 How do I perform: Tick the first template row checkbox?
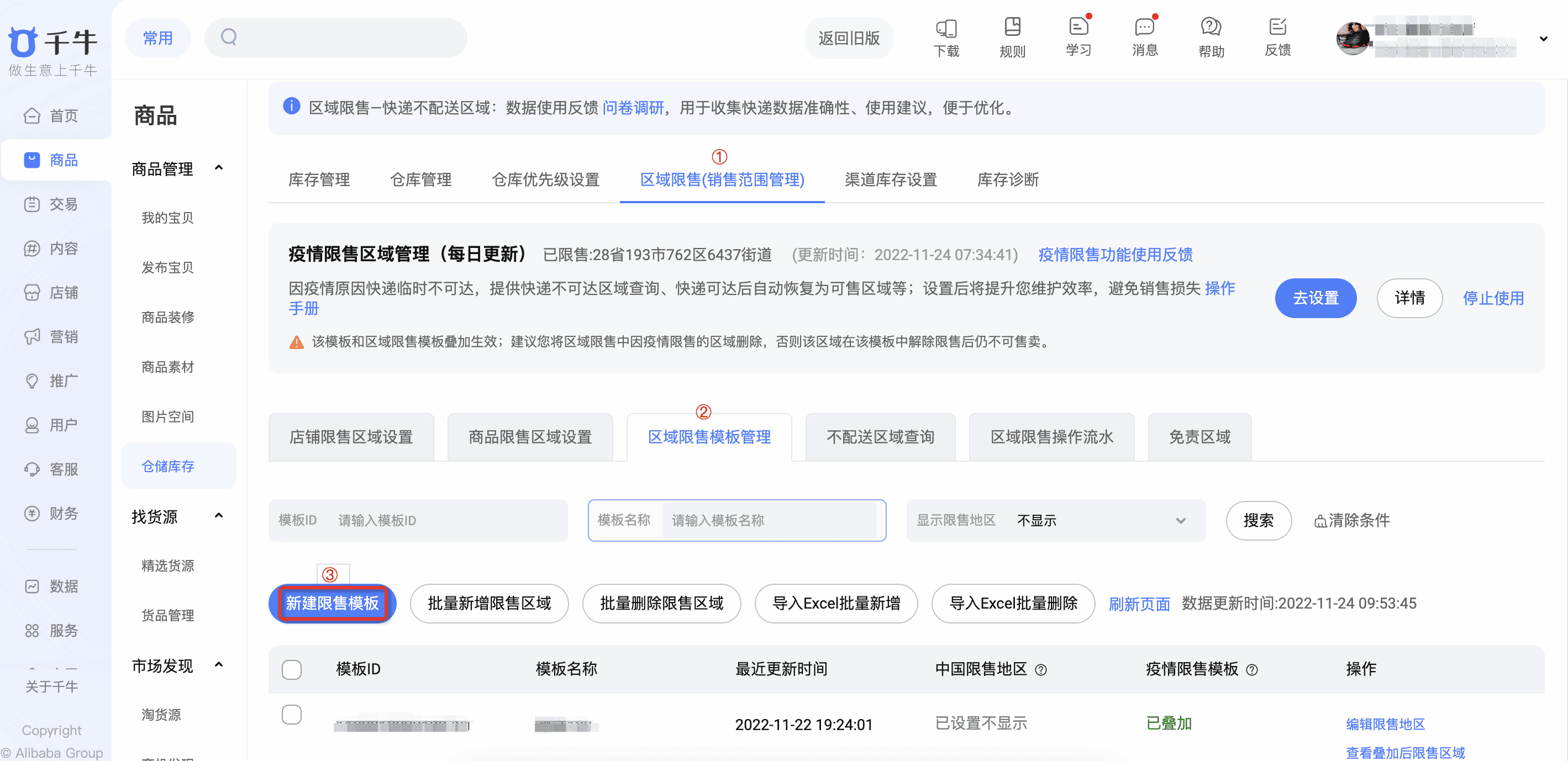292,715
